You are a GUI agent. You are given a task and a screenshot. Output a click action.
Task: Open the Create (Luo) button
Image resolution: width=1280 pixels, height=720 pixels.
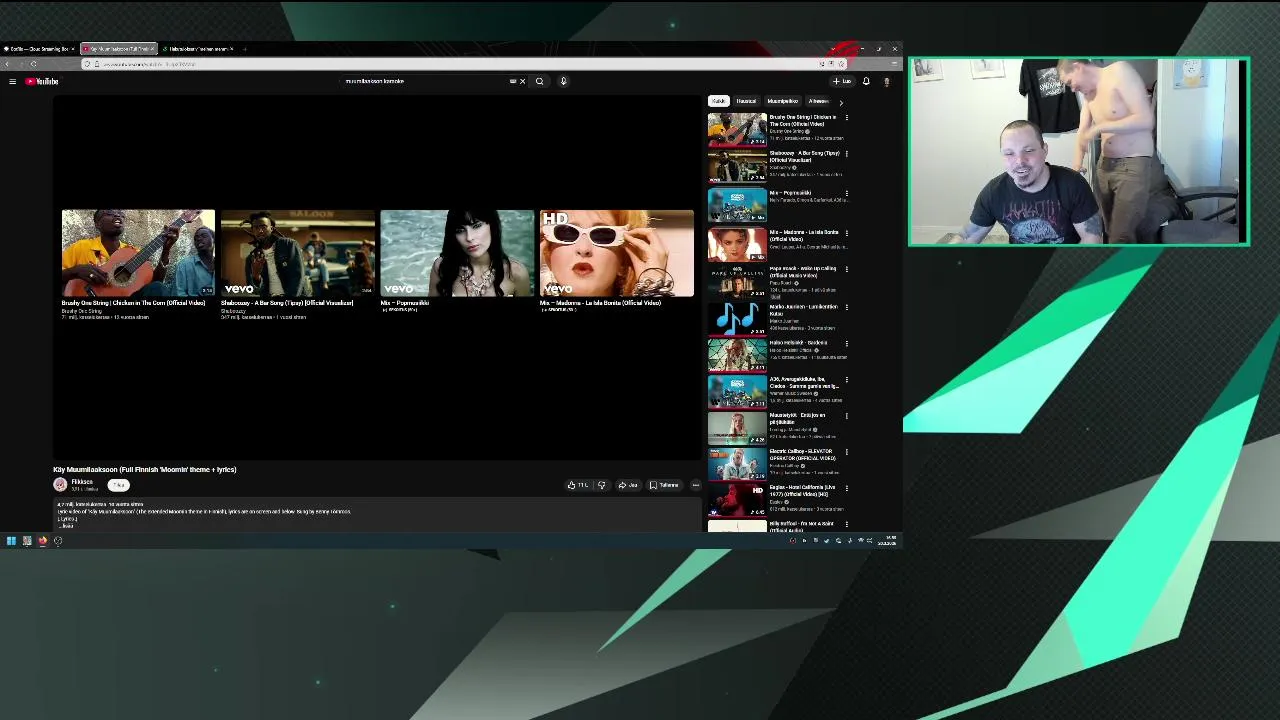click(842, 81)
